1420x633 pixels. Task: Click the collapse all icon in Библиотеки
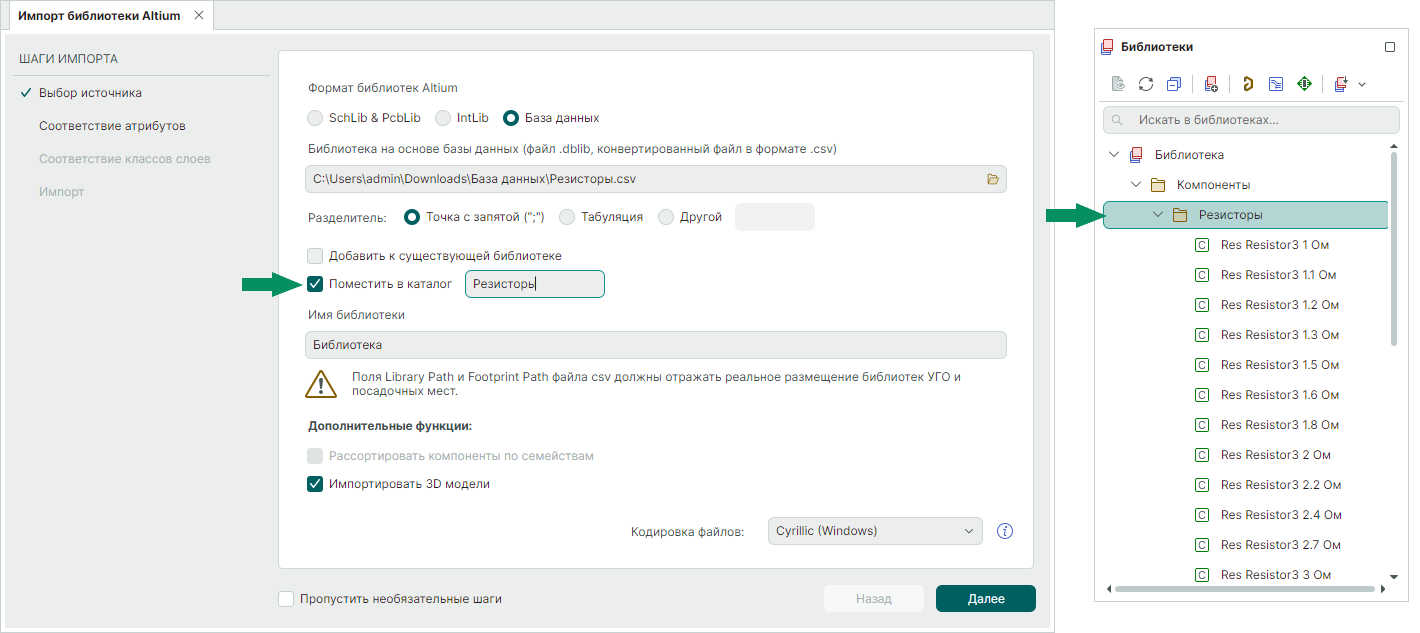1174,85
